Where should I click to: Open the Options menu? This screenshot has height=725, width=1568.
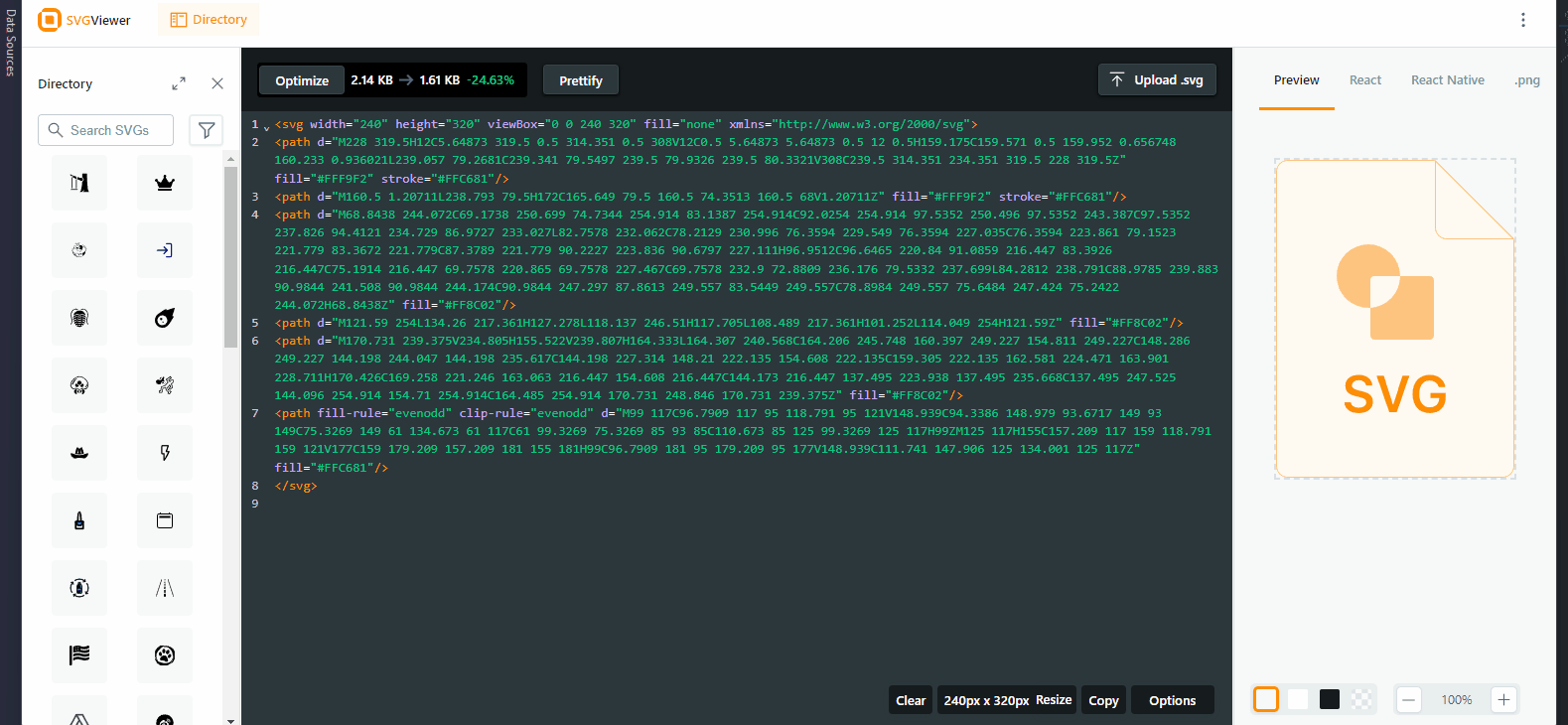click(x=1173, y=700)
